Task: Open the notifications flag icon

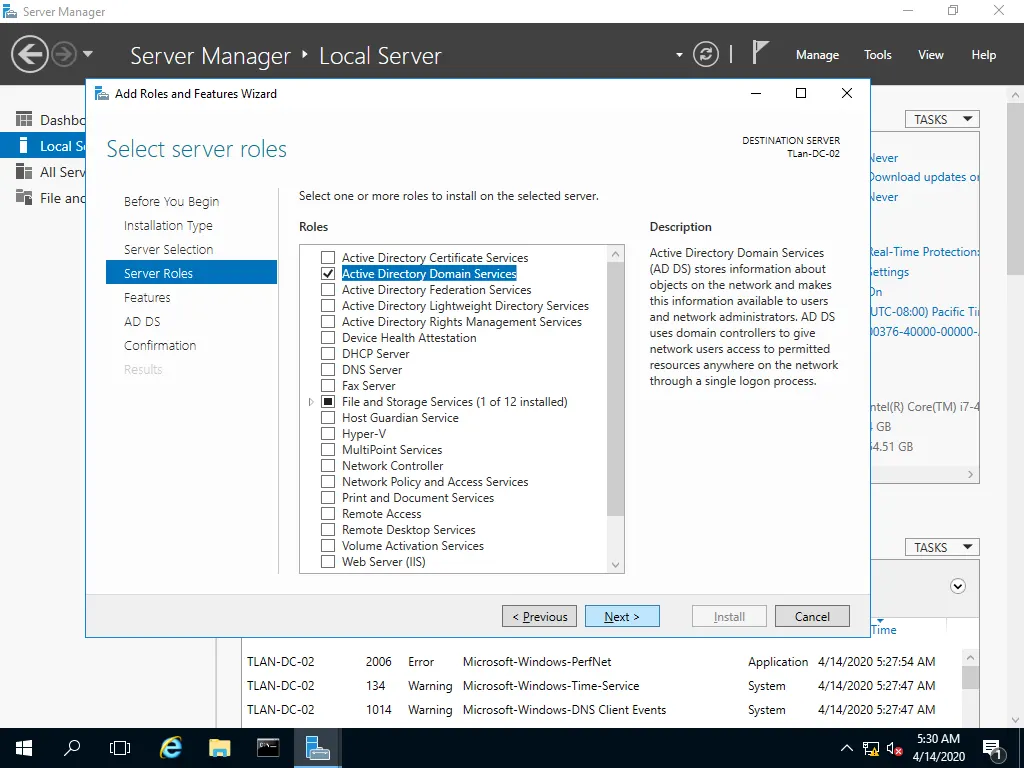Action: click(x=761, y=53)
